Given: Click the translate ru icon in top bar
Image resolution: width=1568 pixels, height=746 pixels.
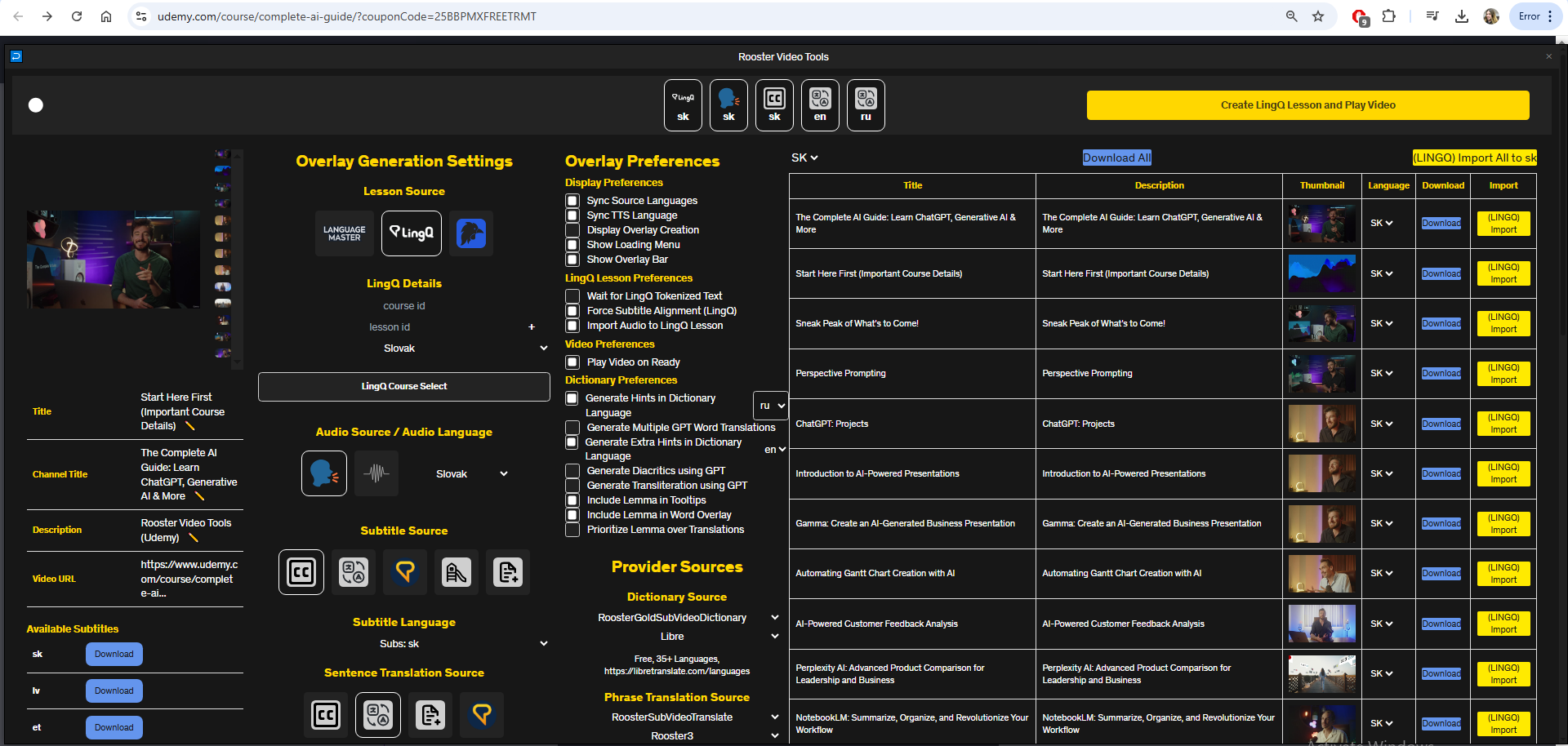Looking at the screenshot, I should (866, 104).
